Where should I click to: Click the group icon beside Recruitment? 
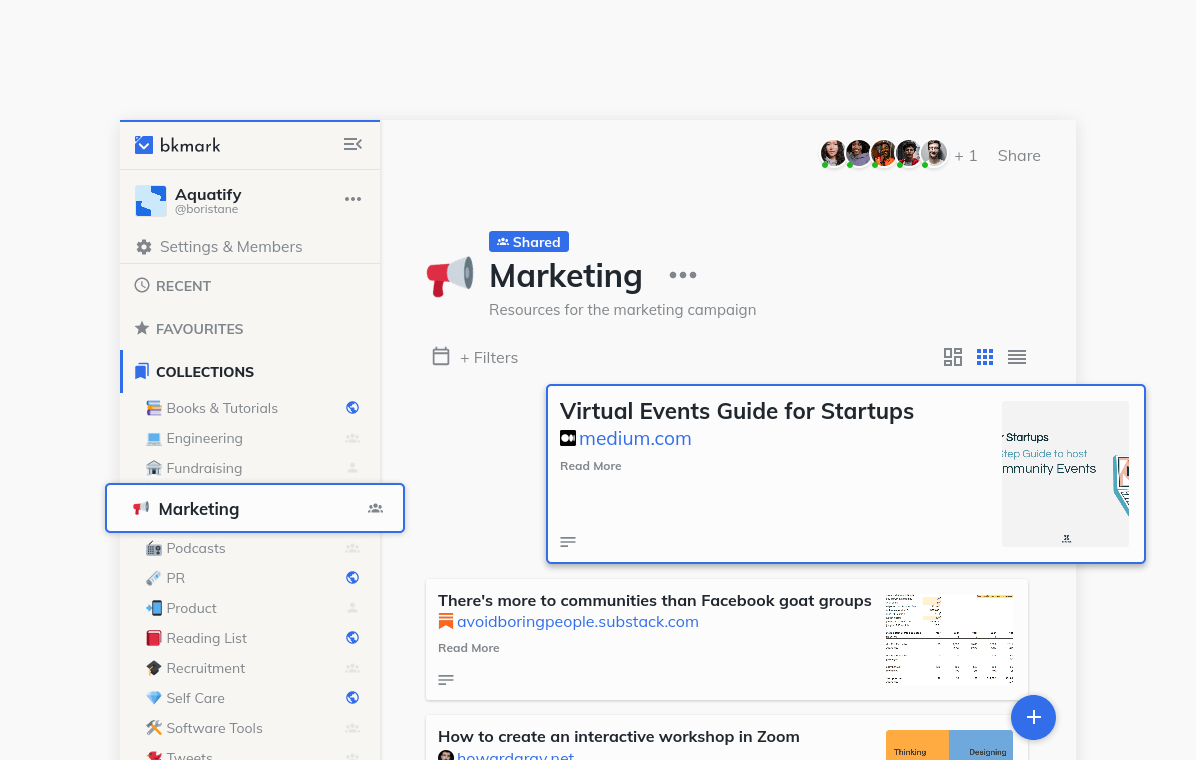(x=352, y=668)
